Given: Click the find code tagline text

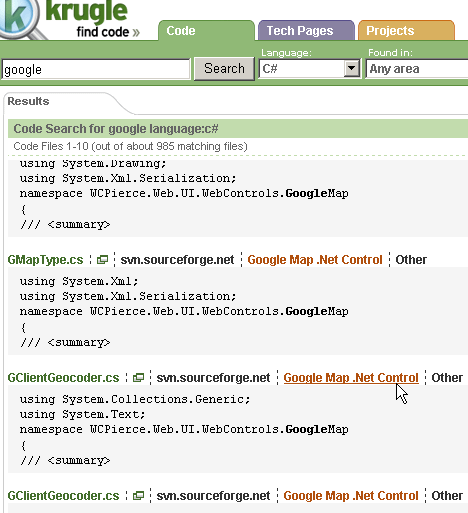Looking at the screenshot, I should pyautogui.click(x=108, y=32).
